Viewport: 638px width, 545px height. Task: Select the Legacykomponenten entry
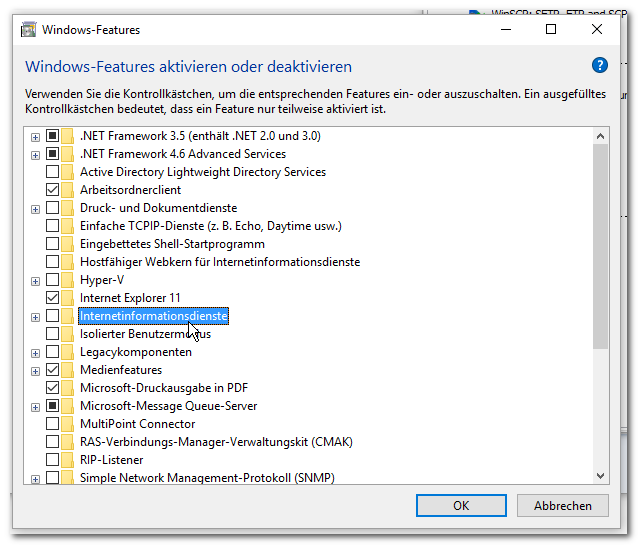tap(135, 352)
